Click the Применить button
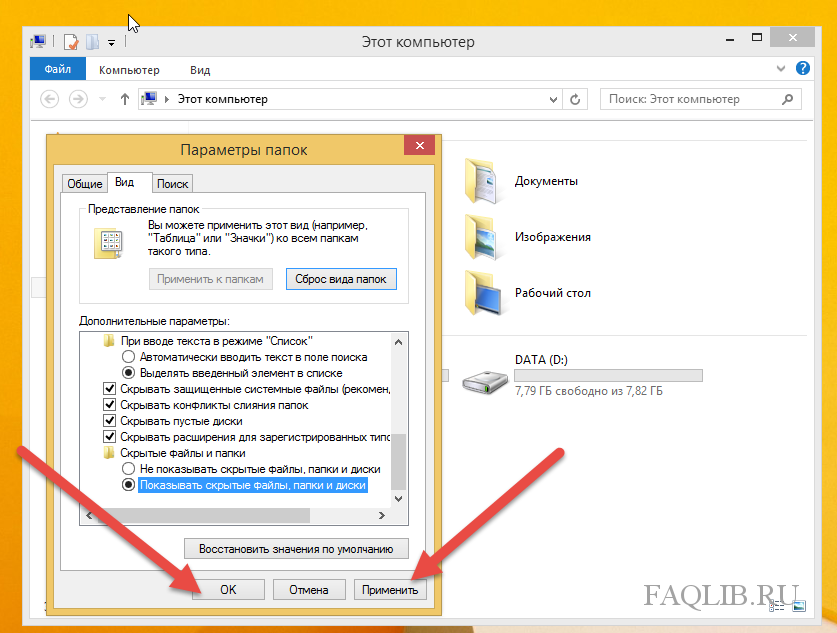 pos(390,590)
